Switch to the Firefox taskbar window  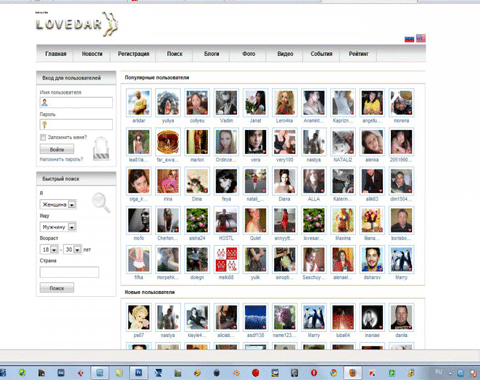[353, 372]
